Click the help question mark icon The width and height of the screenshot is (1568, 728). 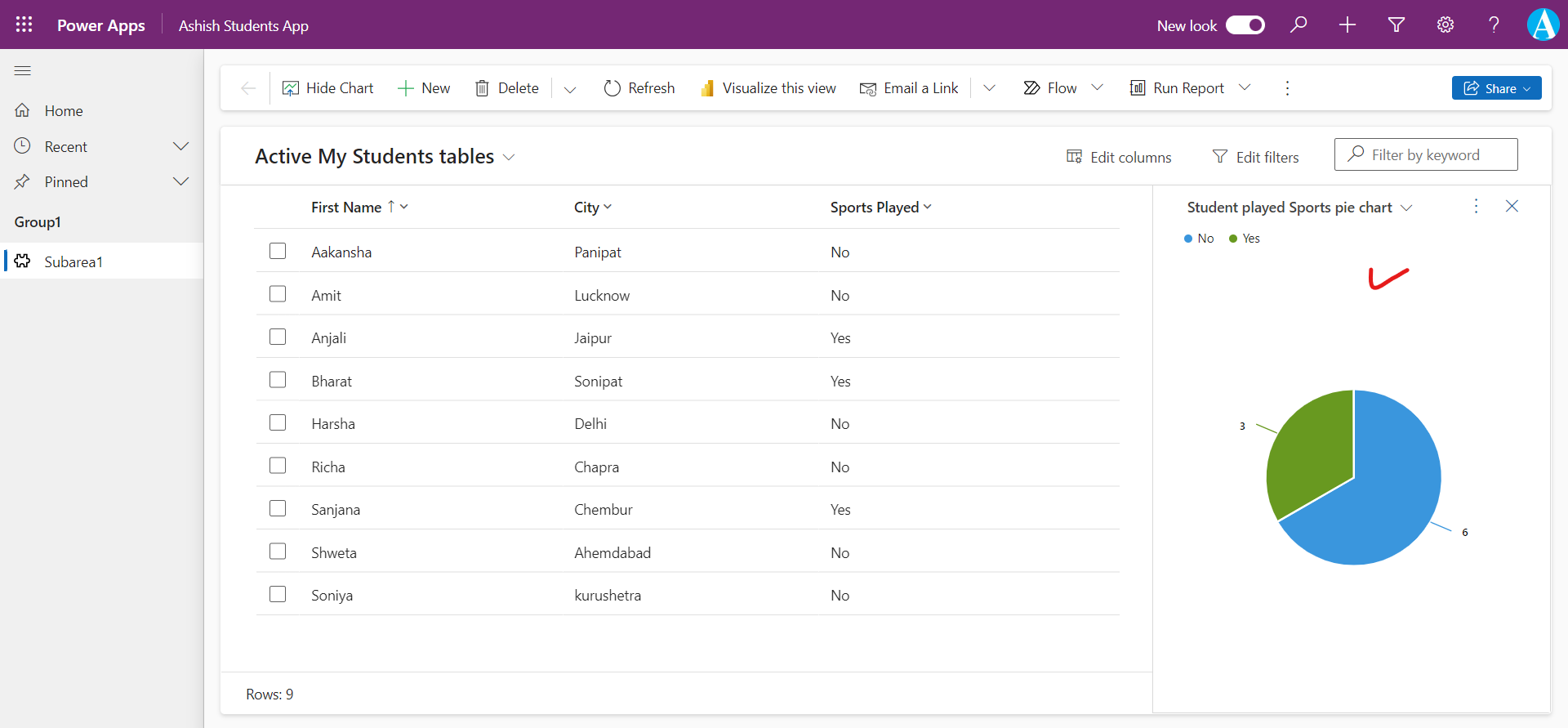(1494, 25)
